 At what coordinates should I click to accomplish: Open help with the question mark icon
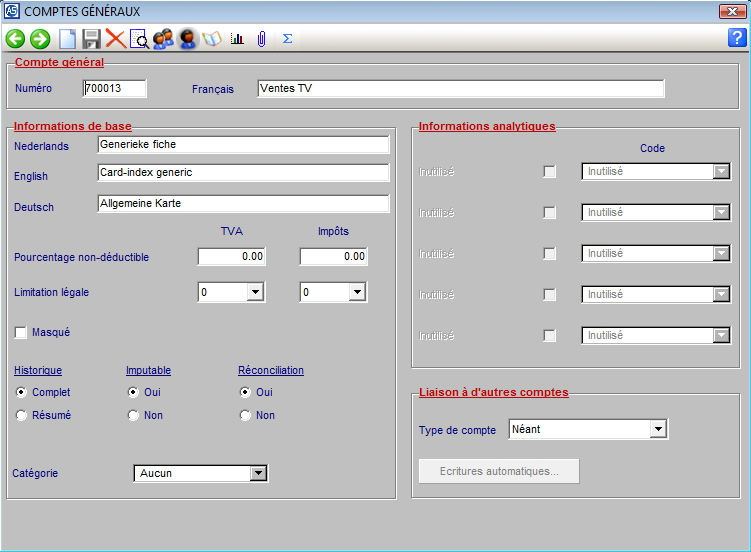coord(737,39)
